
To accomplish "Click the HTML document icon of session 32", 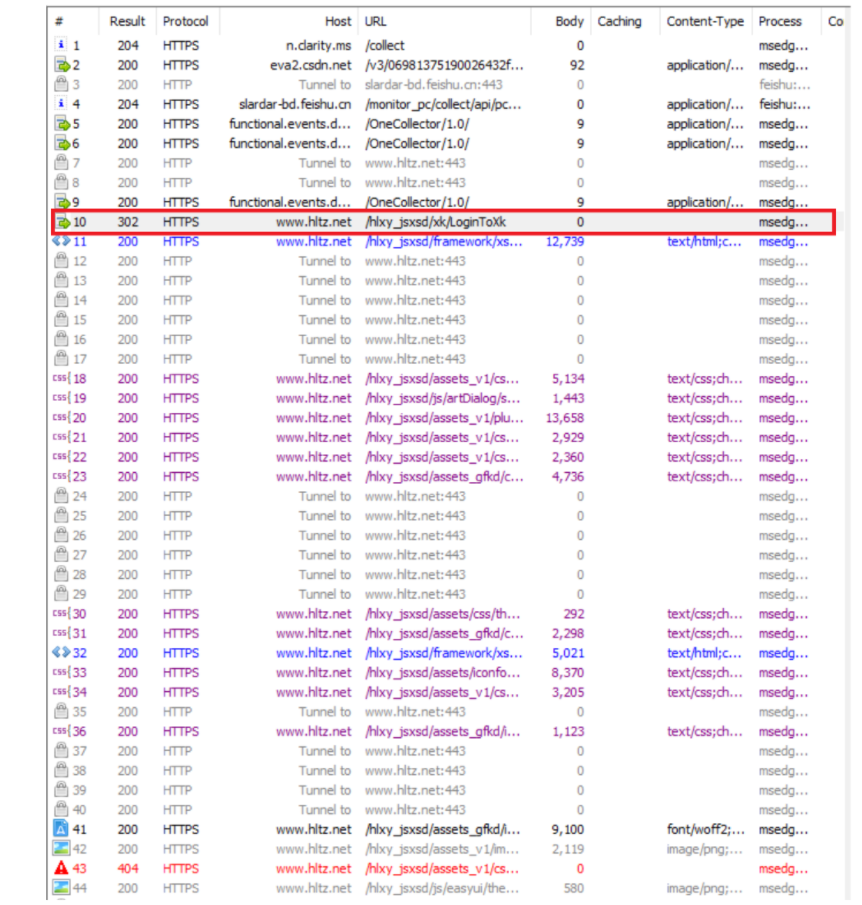I will pyautogui.click(x=61, y=652).
